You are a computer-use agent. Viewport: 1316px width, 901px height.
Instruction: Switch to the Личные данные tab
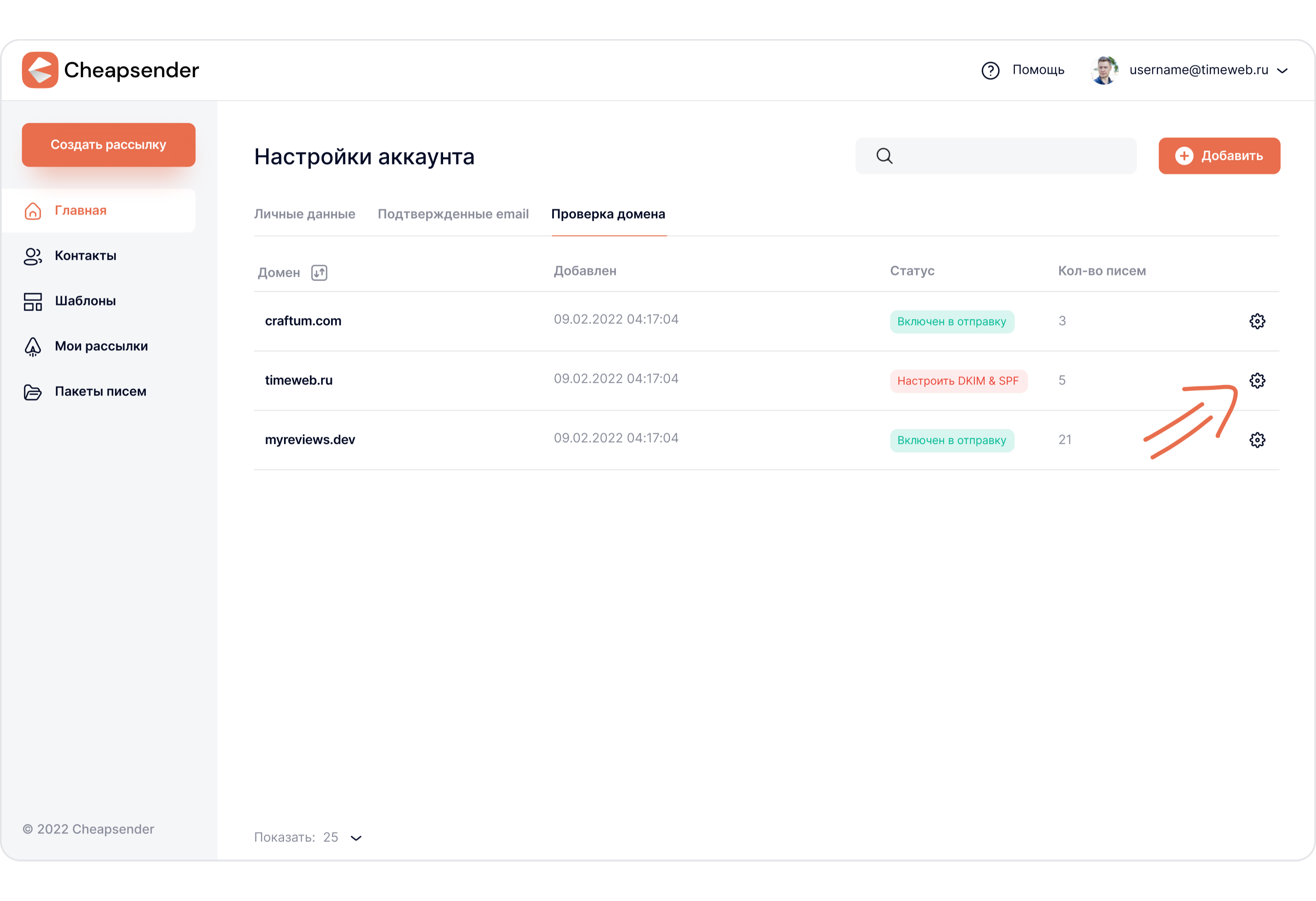click(305, 214)
